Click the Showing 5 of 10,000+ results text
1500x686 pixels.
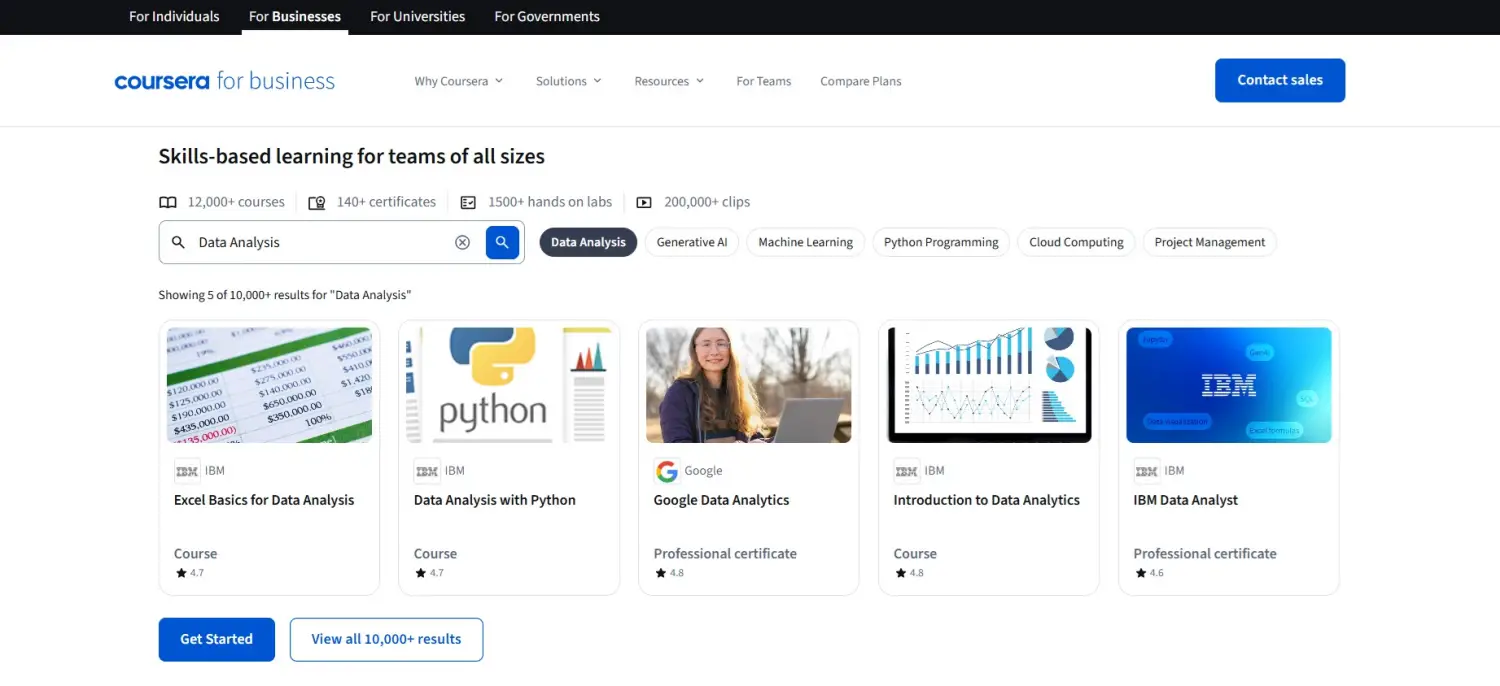285,295
